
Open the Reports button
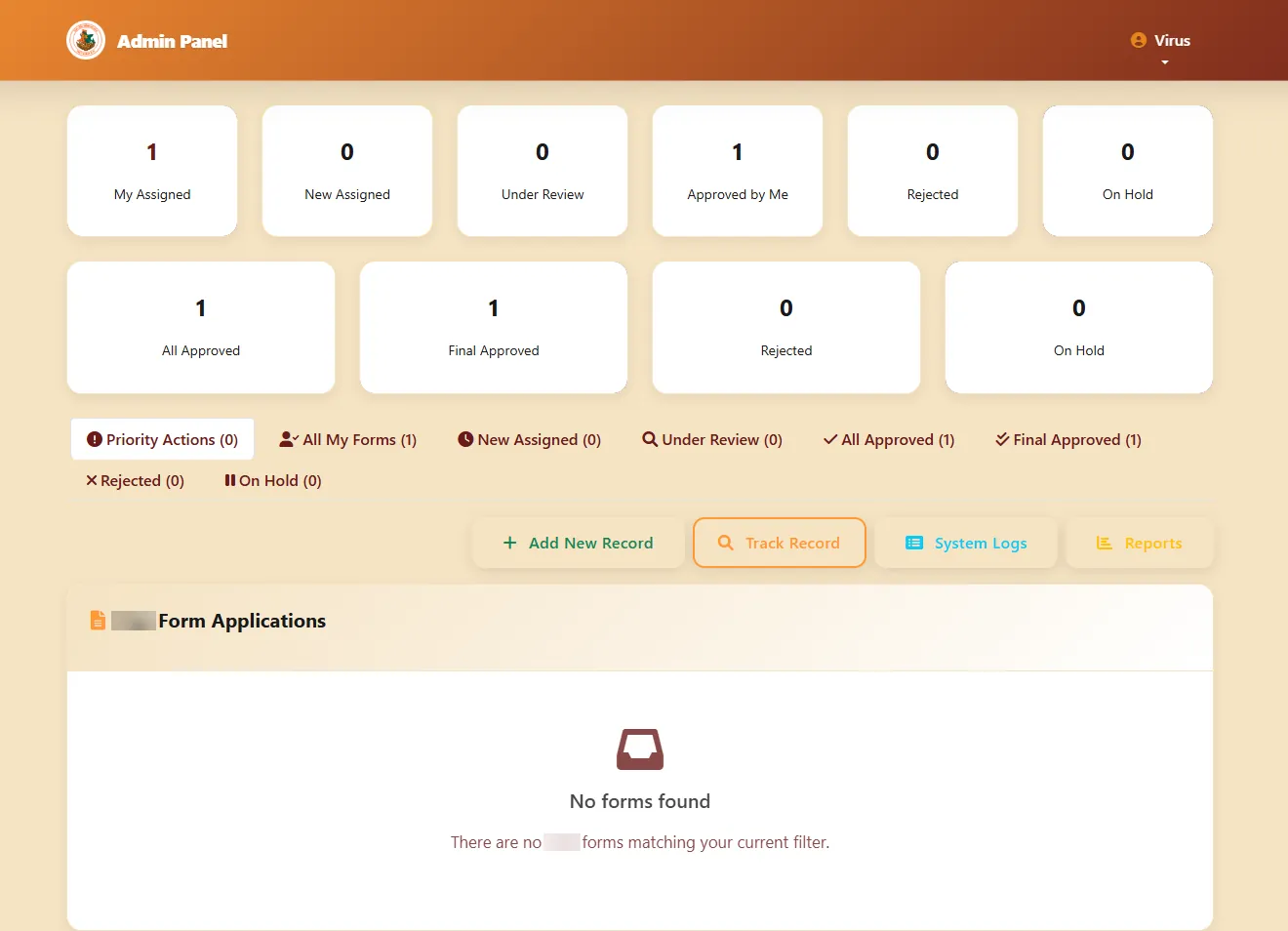point(1140,543)
